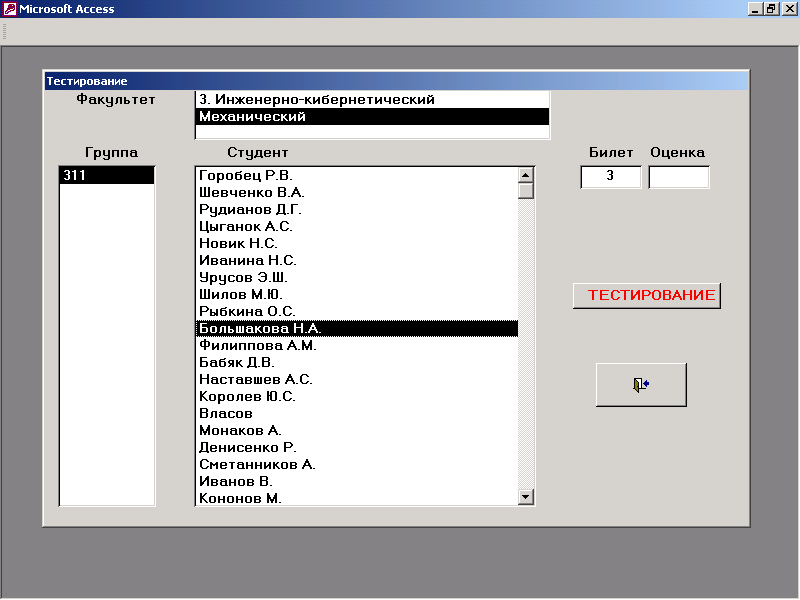Select student Новик Н.С.
Screen dimensions: 800x600
pos(357,243)
